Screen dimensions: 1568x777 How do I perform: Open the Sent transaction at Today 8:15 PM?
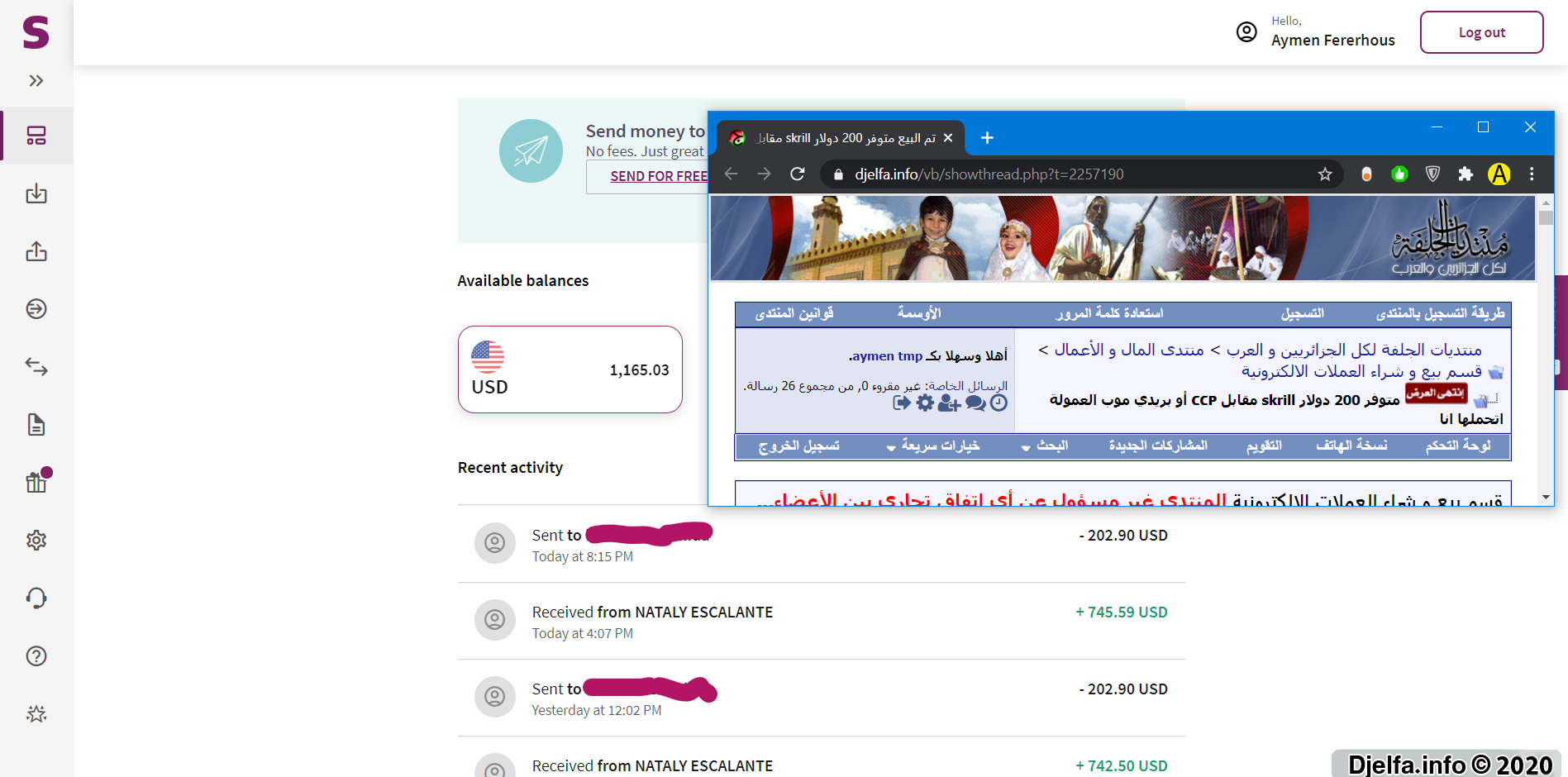tap(822, 544)
